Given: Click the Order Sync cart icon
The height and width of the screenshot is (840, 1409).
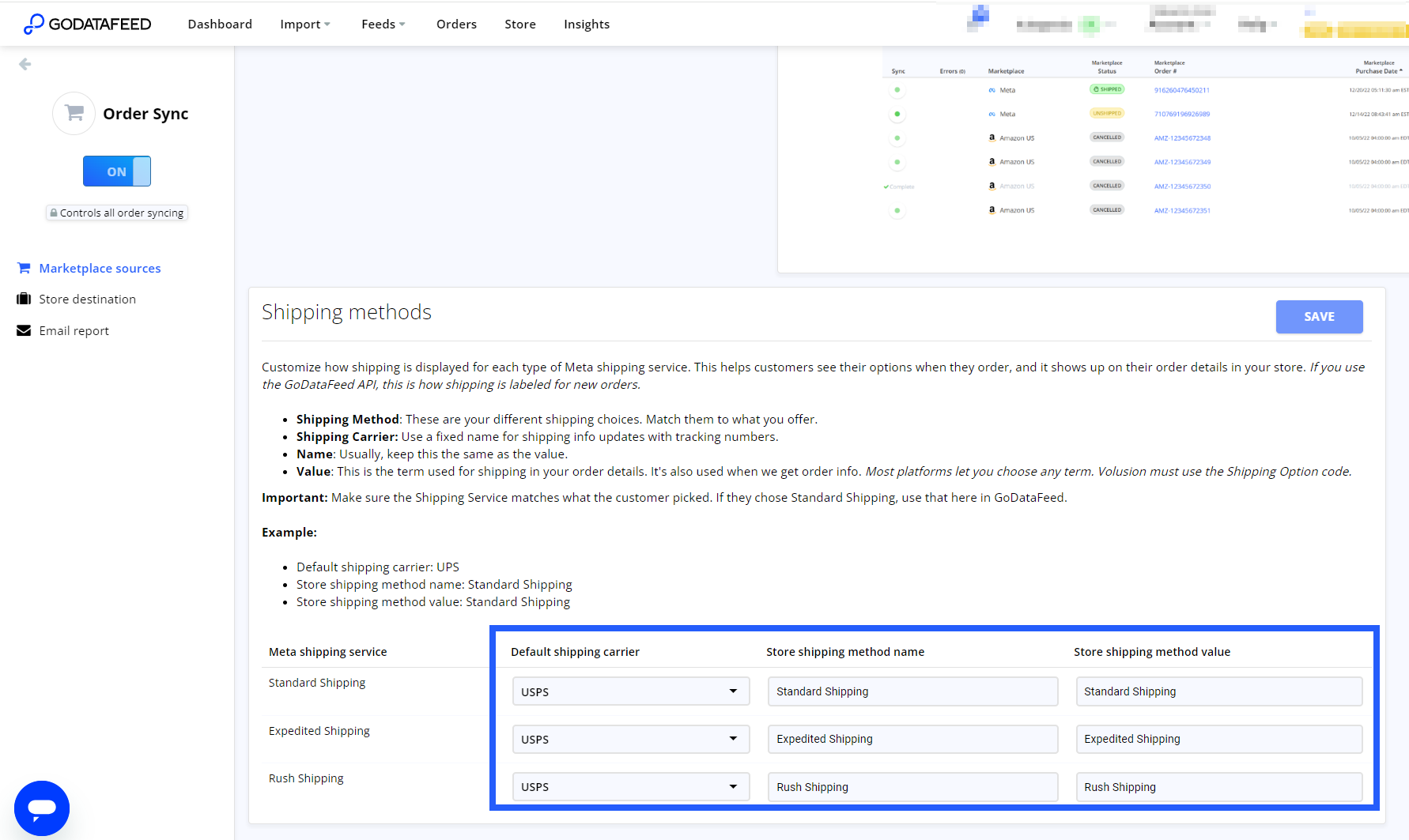Looking at the screenshot, I should [x=74, y=113].
